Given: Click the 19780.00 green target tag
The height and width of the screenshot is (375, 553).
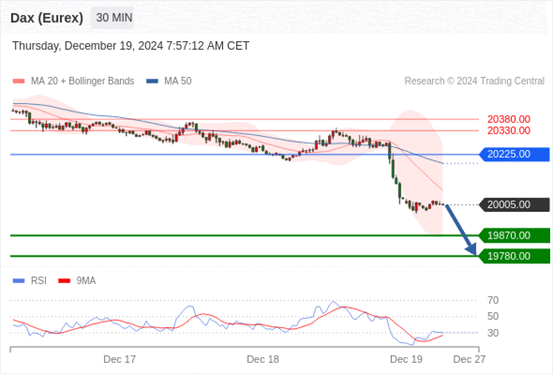Looking at the screenshot, I should click(x=514, y=256).
